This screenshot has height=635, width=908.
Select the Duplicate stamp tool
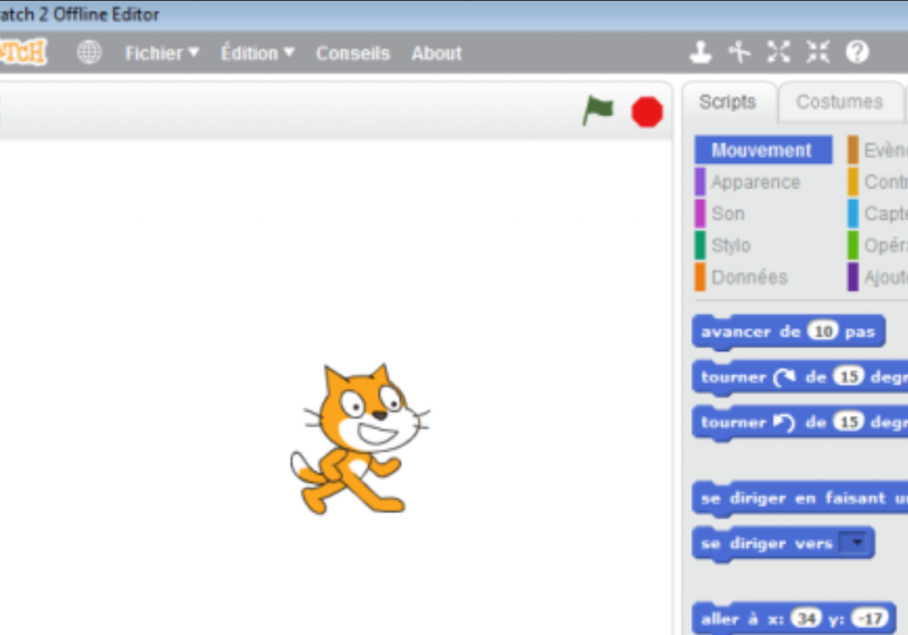click(700, 52)
